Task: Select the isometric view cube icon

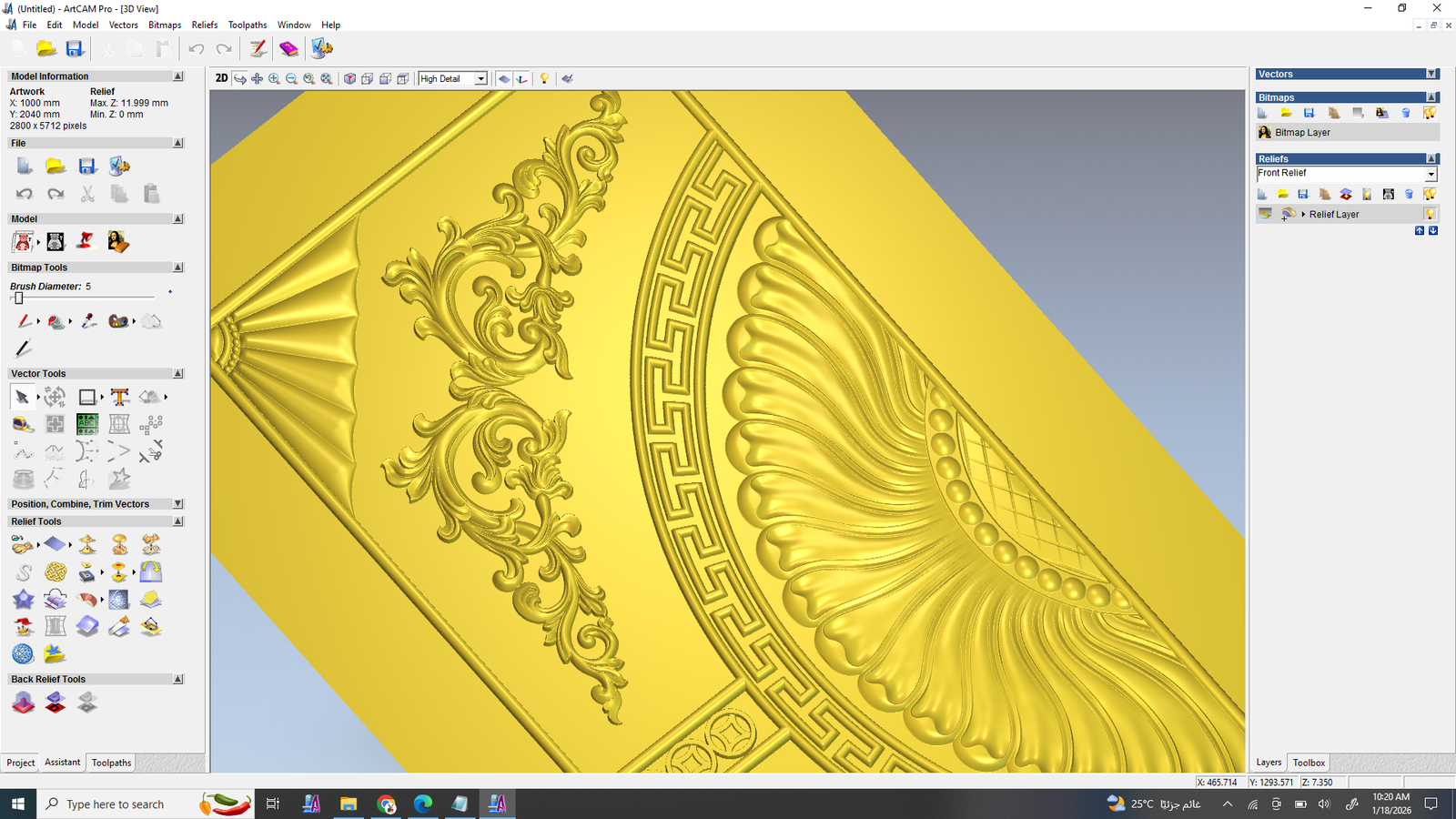Action: pyautogui.click(x=349, y=79)
